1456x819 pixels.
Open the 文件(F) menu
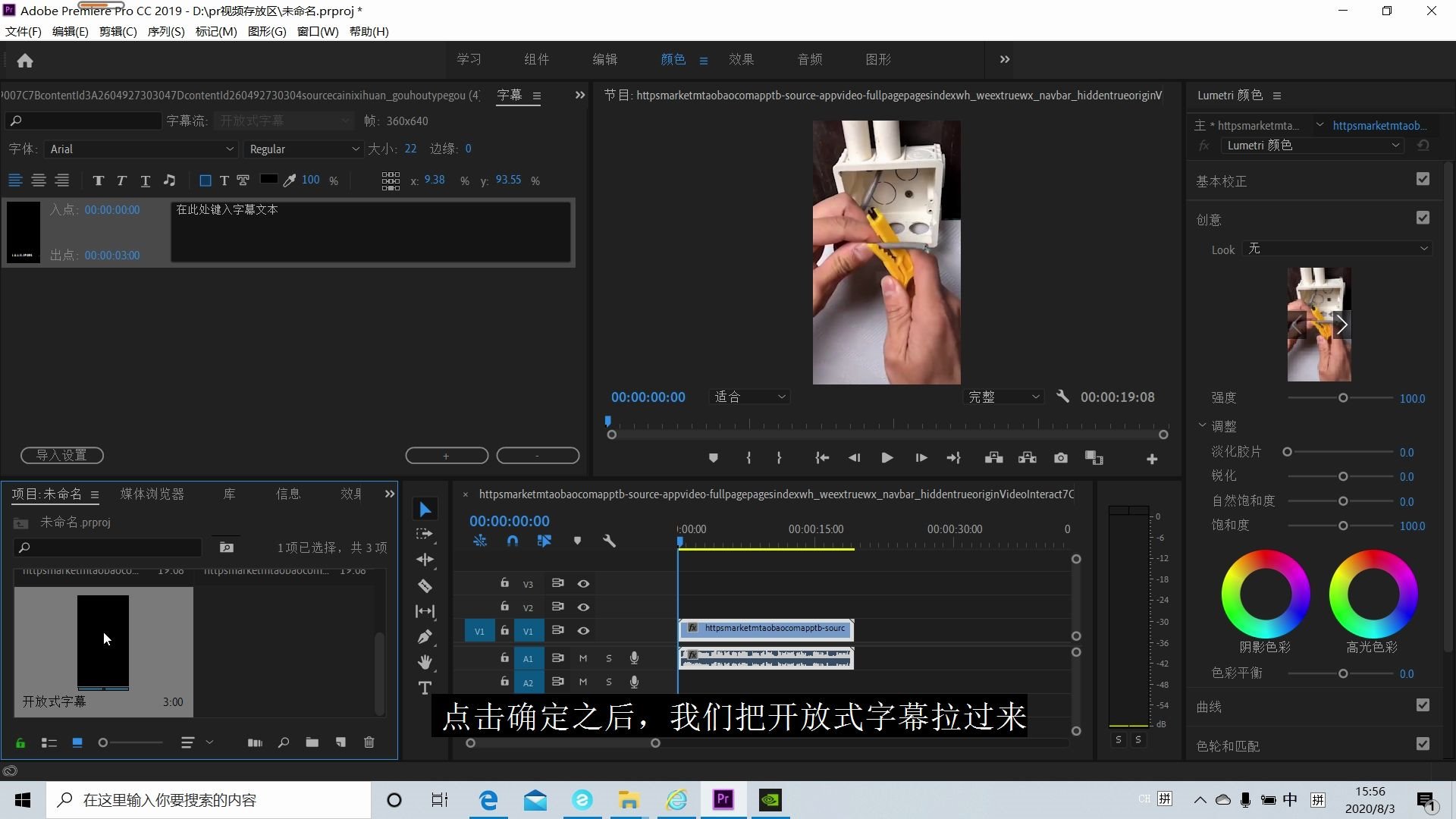point(24,31)
